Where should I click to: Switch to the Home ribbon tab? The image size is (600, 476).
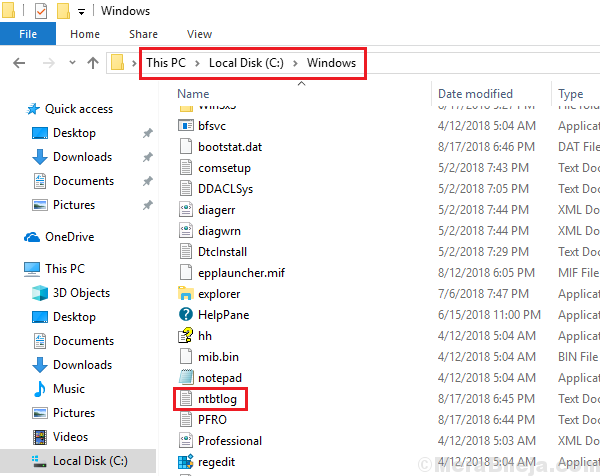[x=85, y=34]
